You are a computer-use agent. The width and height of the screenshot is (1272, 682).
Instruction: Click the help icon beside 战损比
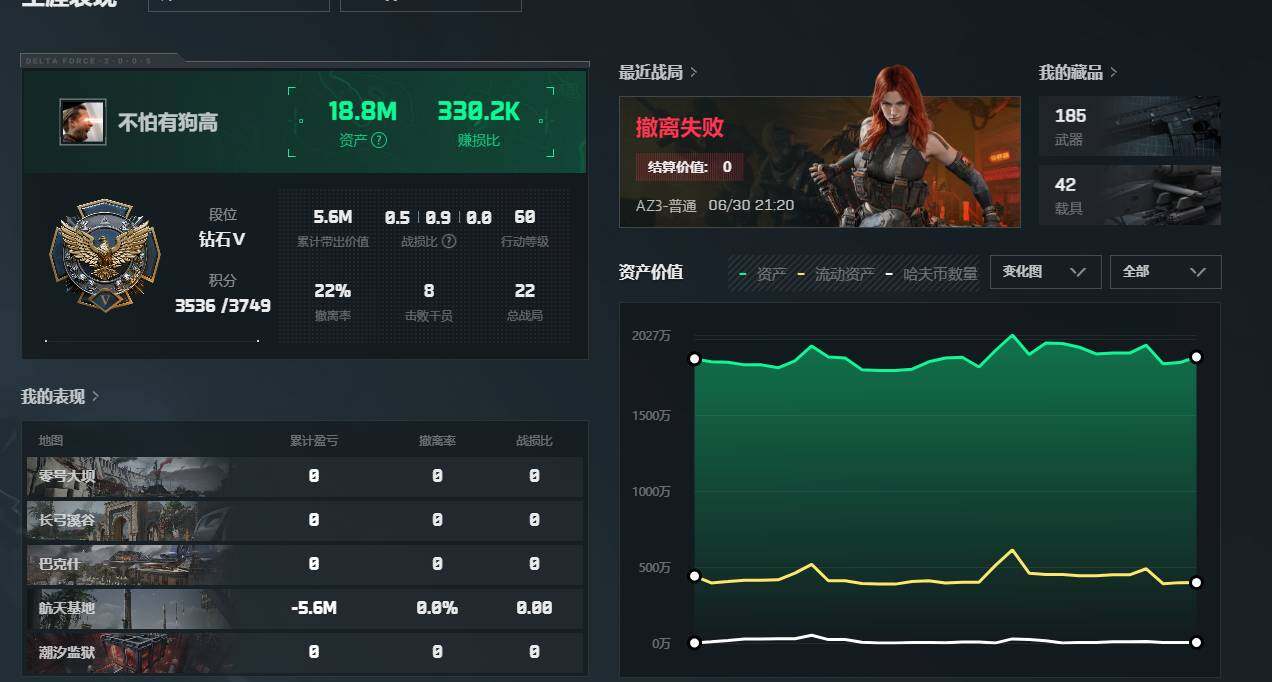tap(449, 241)
